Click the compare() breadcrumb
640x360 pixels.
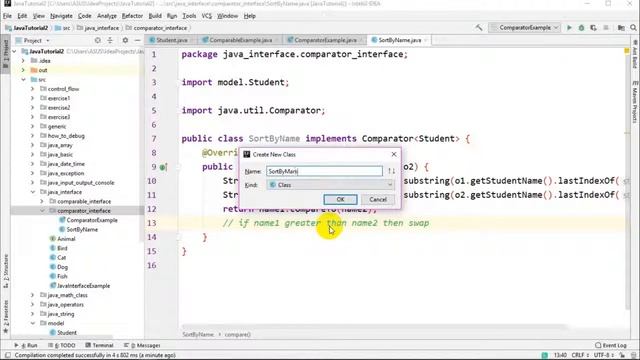tap(238, 335)
